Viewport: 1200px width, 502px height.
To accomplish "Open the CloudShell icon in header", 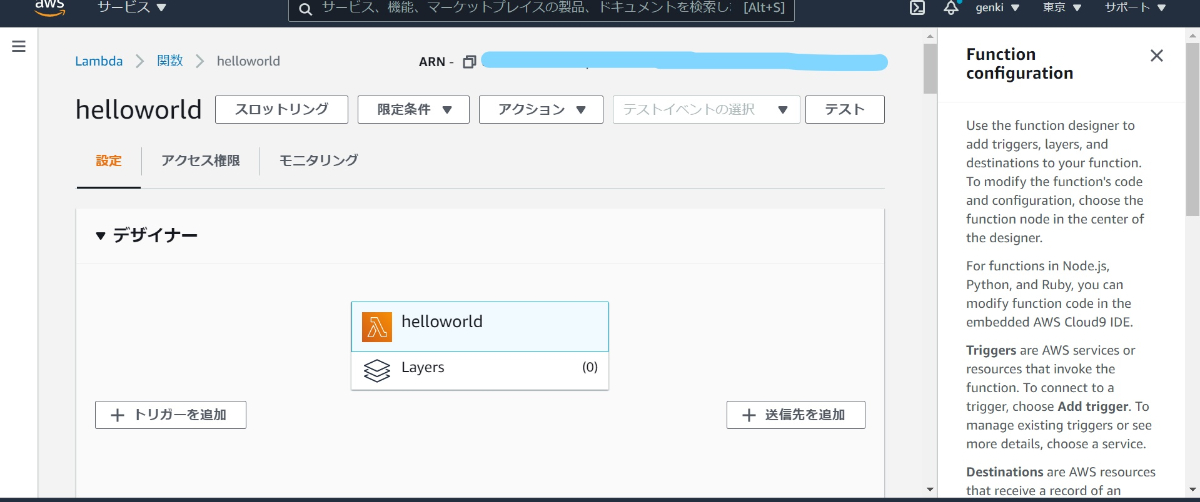I will click(917, 8).
